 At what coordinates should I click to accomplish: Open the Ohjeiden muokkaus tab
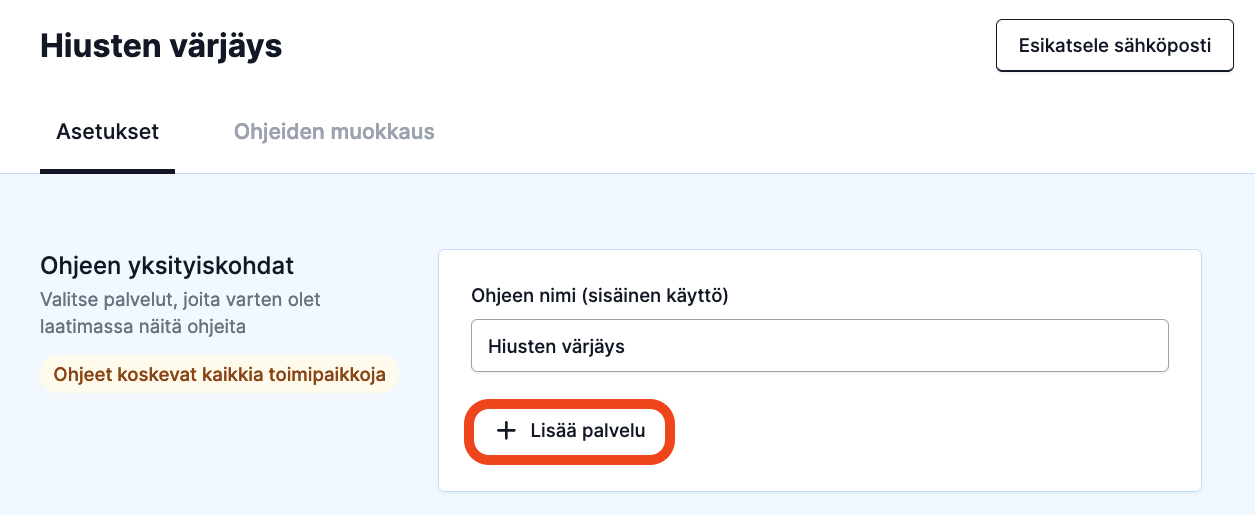point(334,132)
